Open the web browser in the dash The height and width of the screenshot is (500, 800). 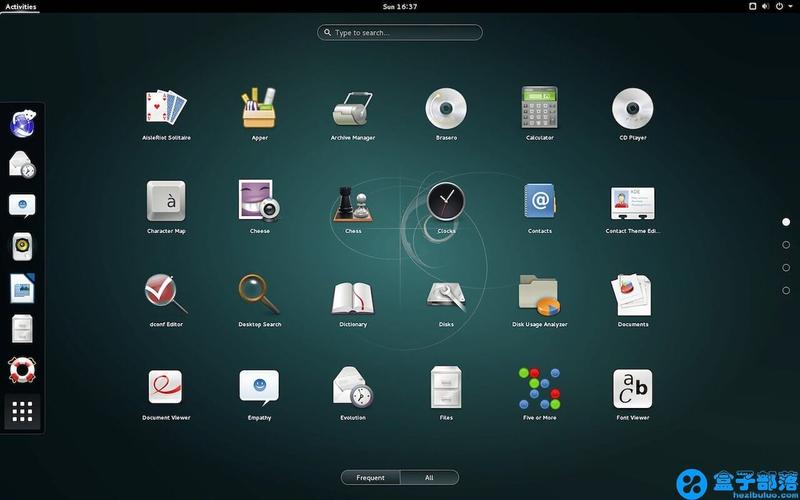22,123
